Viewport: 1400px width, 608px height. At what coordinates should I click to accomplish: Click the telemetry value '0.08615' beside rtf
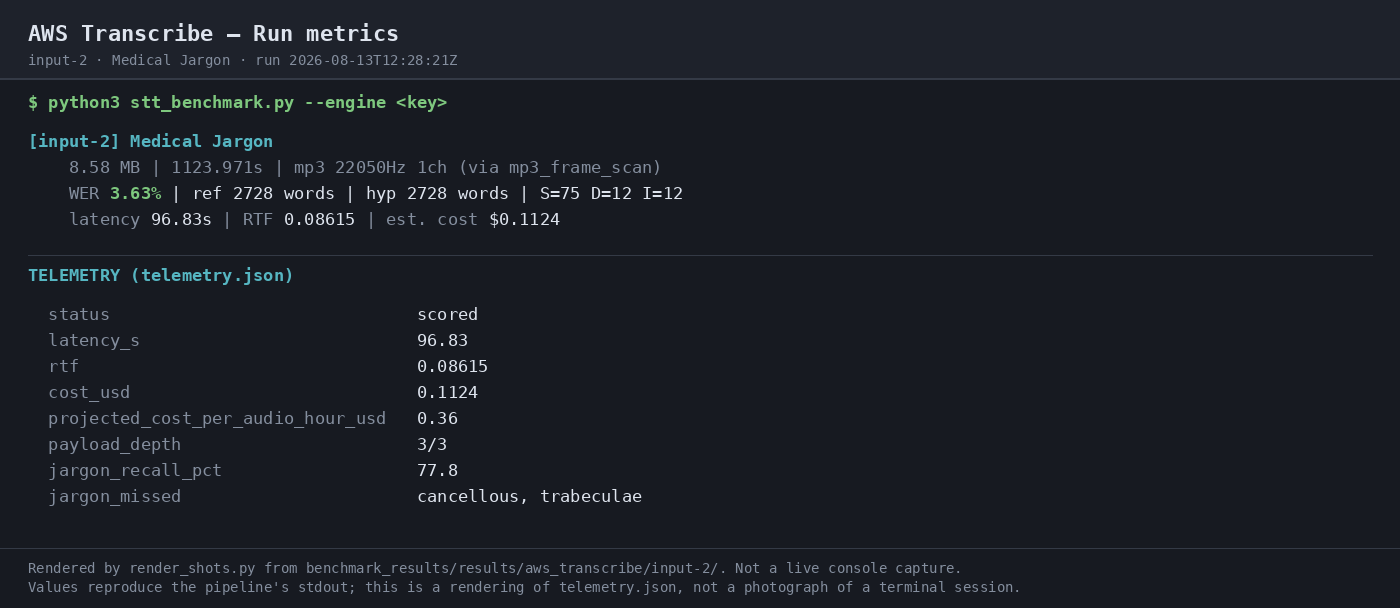pos(452,367)
